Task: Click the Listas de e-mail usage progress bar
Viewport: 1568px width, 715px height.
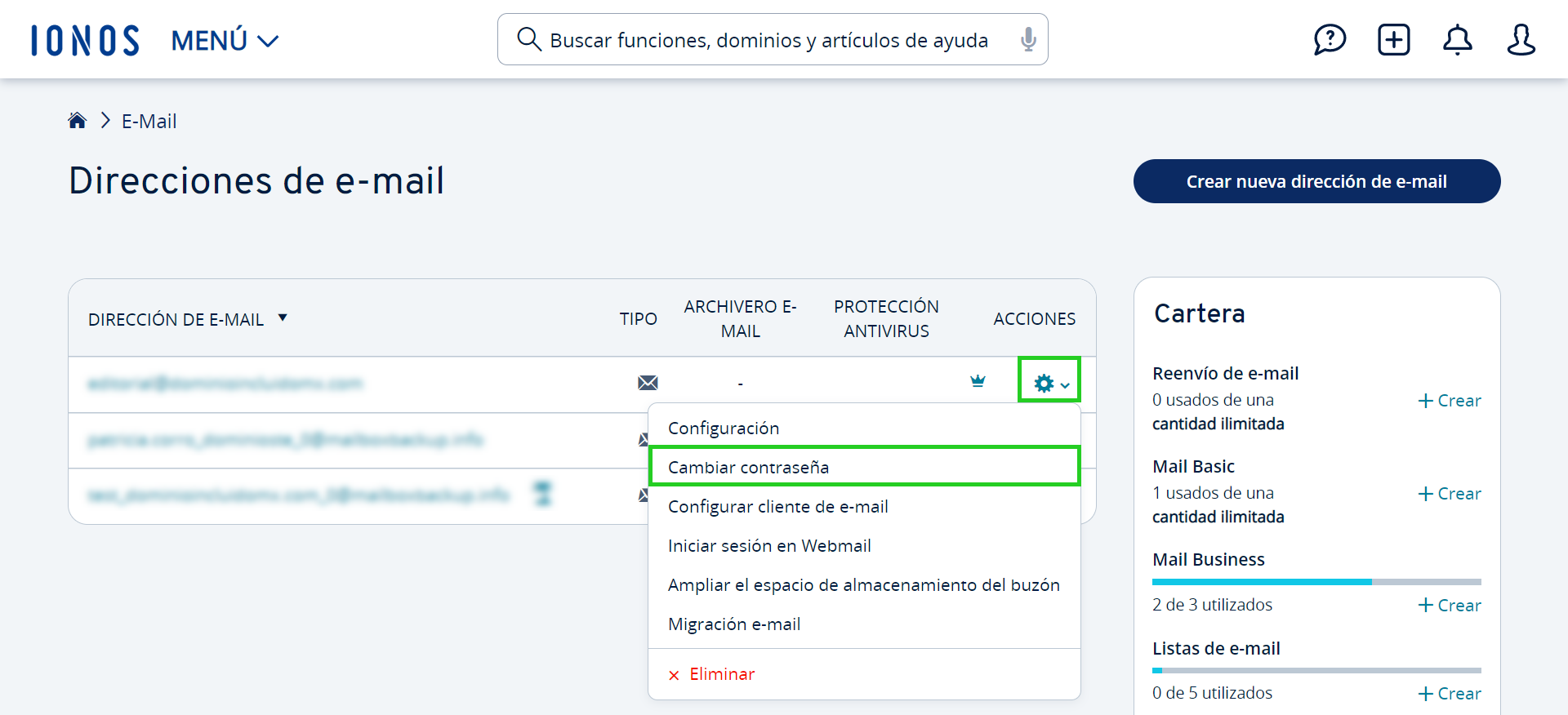Action: (x=1316, y=670)
